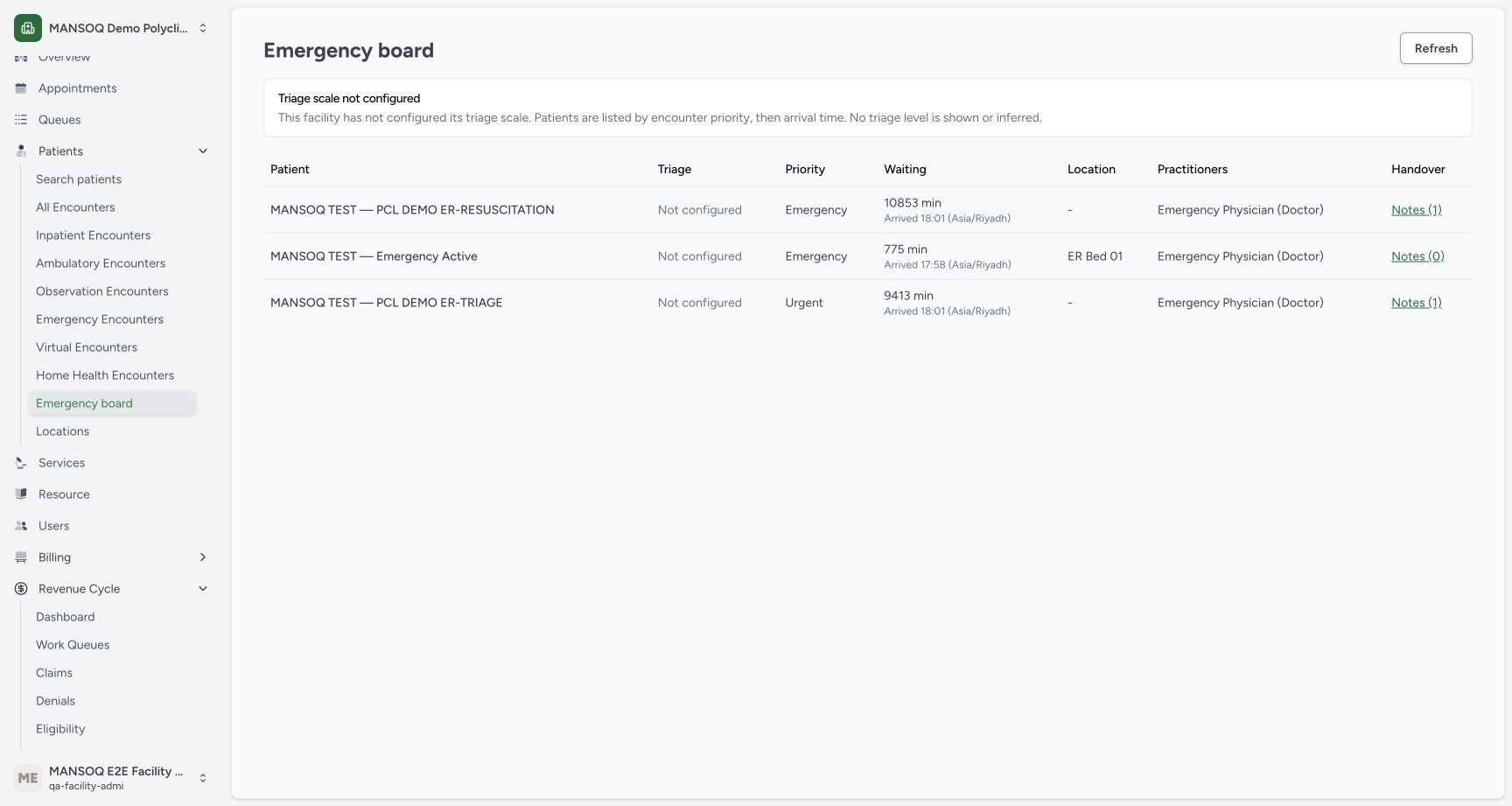
Task: Expand the Billing section chevron
Action: click(203, 557)
